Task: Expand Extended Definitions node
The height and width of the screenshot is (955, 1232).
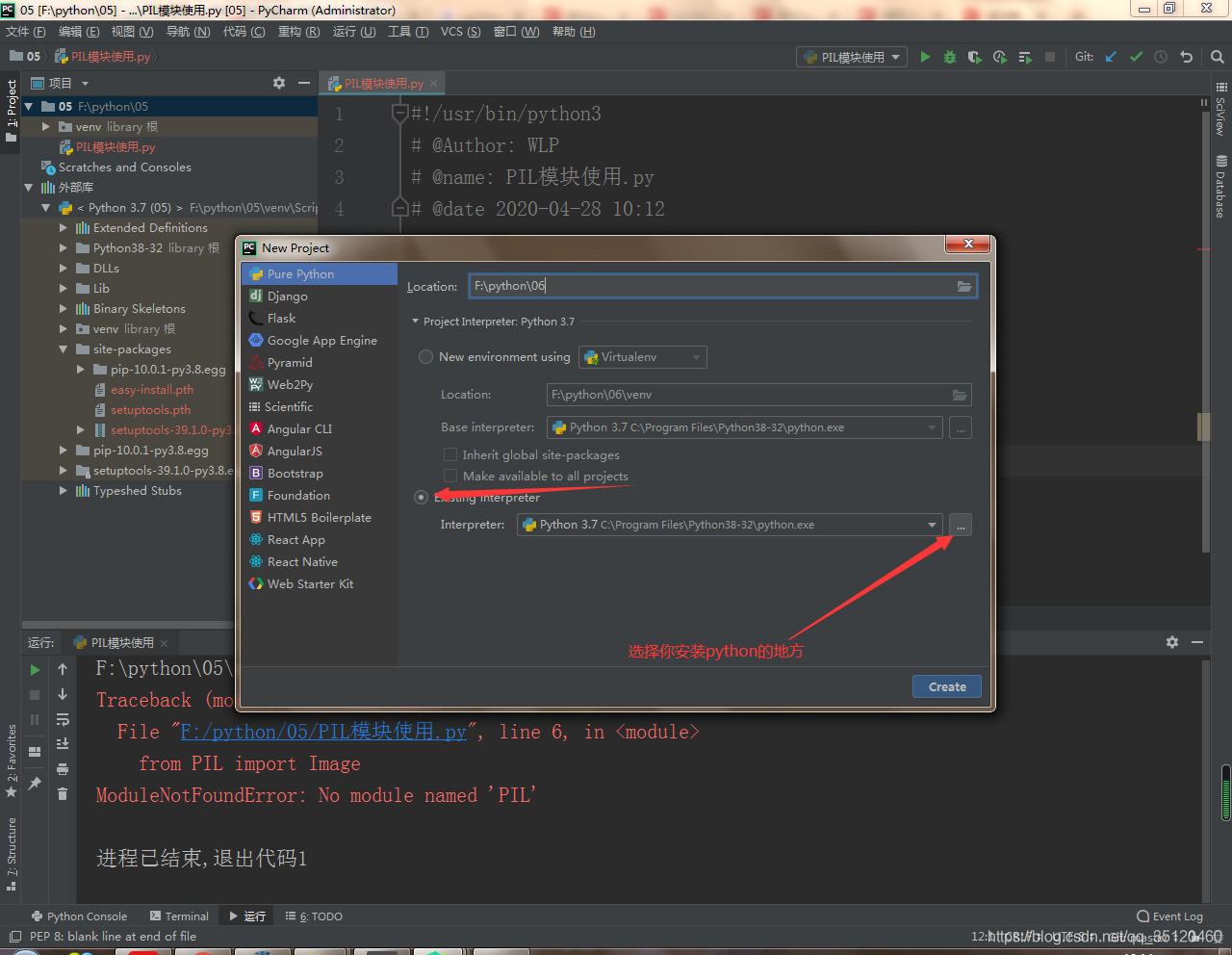Action: [63, 228]
